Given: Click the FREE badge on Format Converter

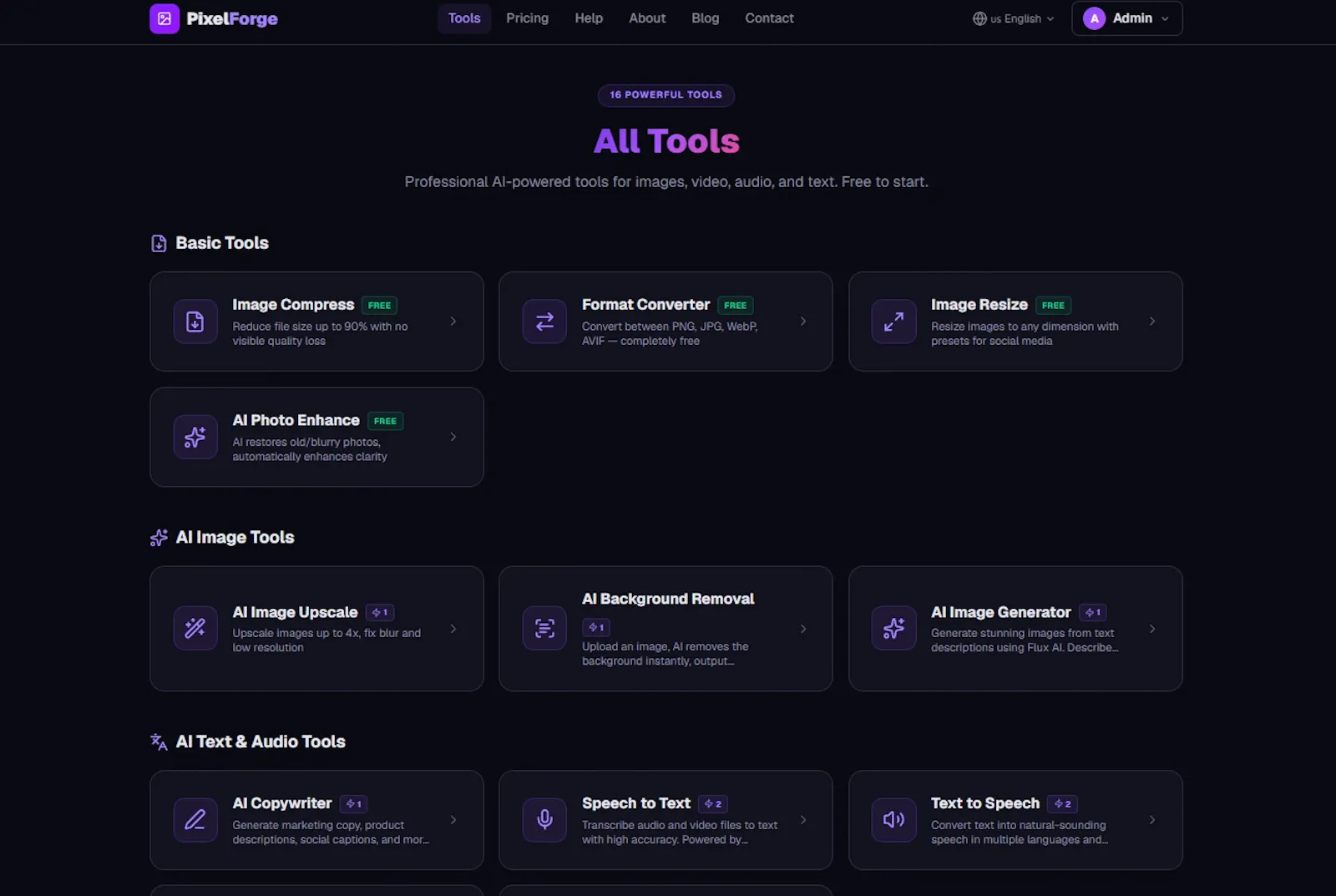Looking at the screenshot, I should click(735, 306).
